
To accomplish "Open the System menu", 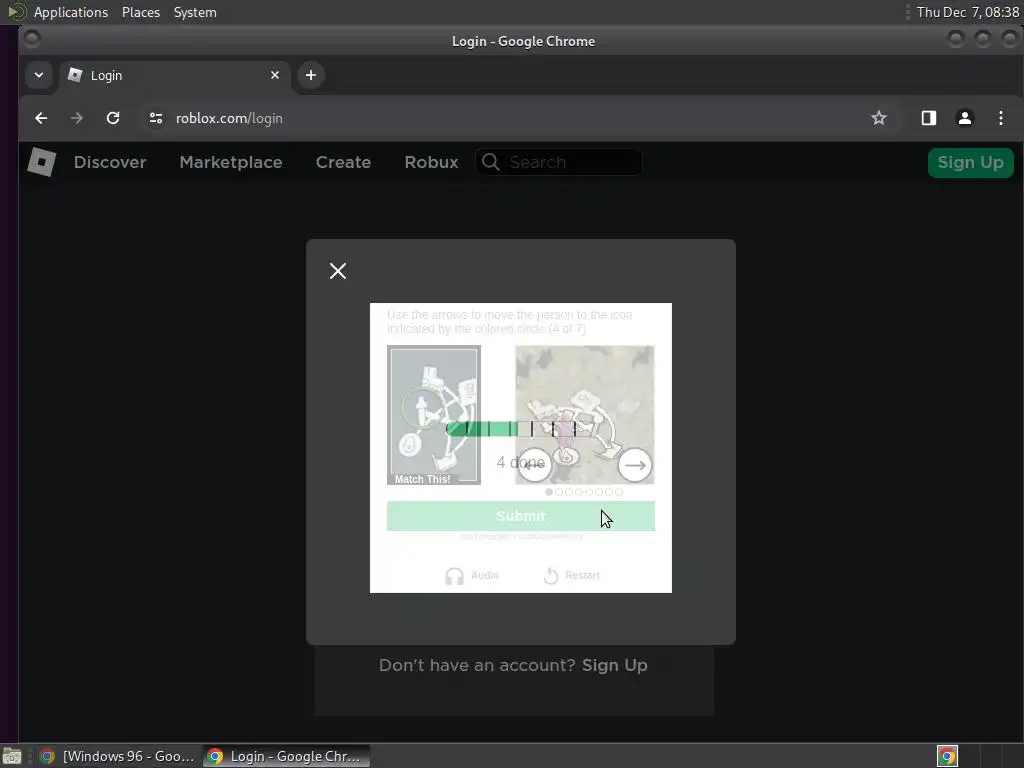I will point(195,12).
